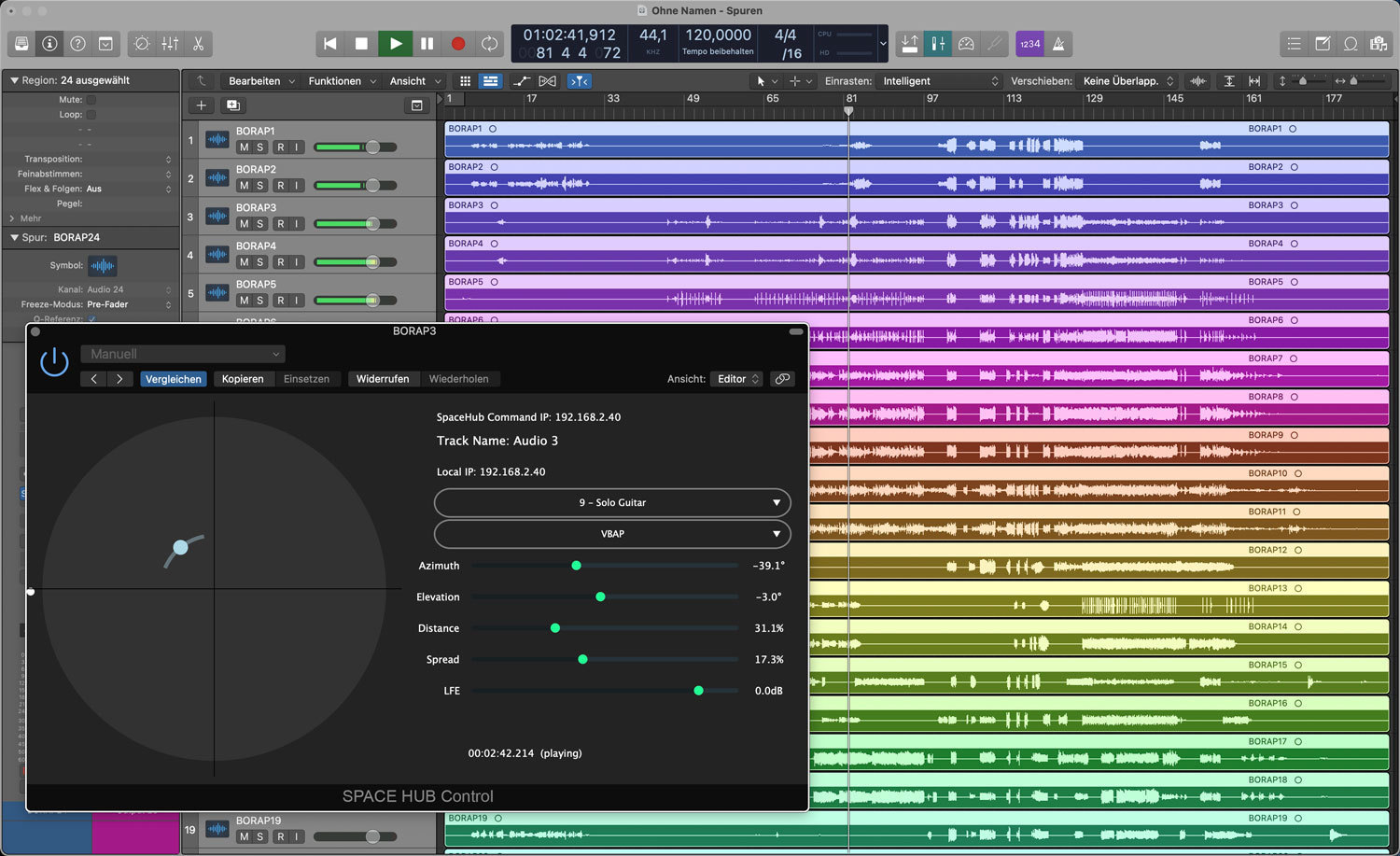Screen dimensions: 1400x856
Task: Record-enable track BORAP3
Action: point(280,224)
